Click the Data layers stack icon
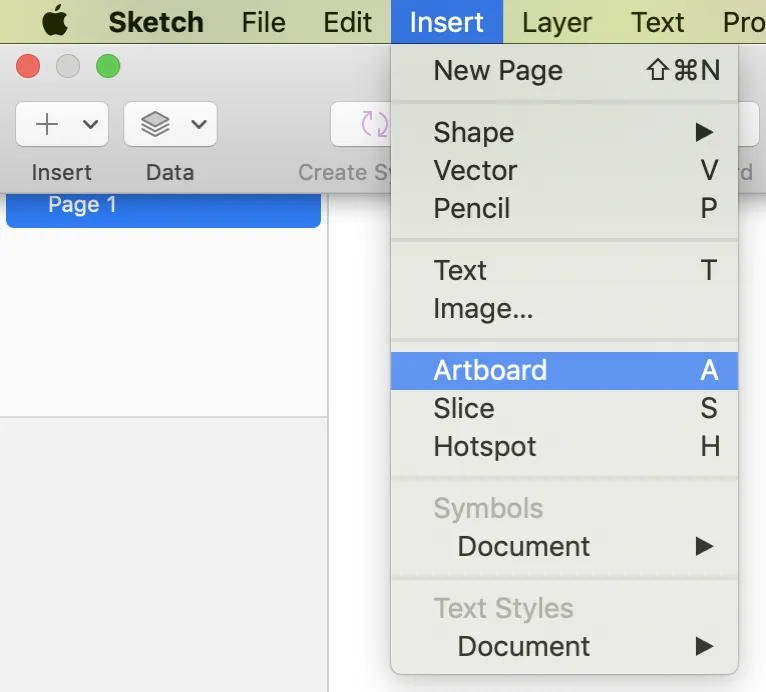 (x=155, y=124)
